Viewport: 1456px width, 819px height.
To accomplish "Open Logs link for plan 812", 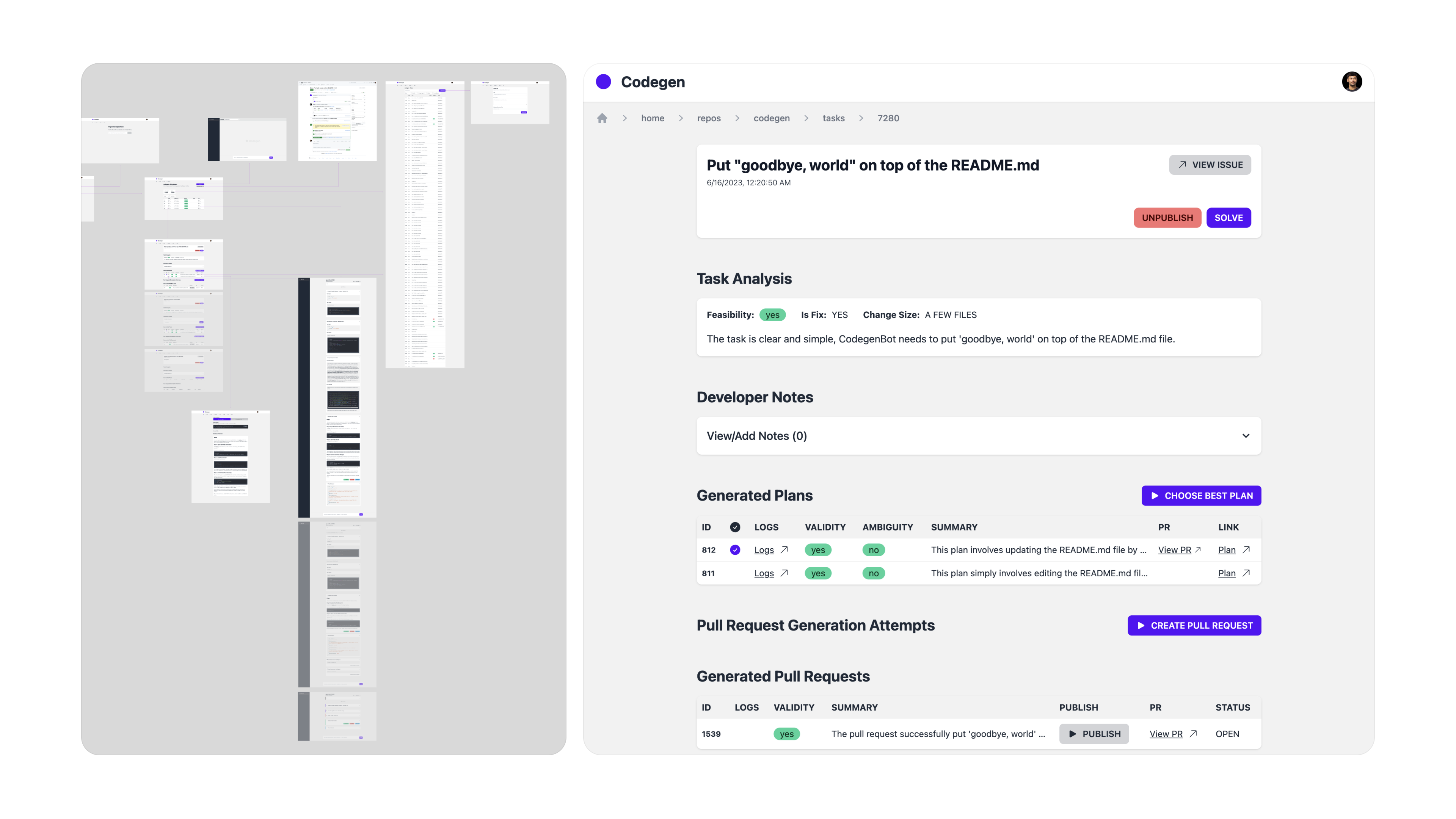I will 764,550.
